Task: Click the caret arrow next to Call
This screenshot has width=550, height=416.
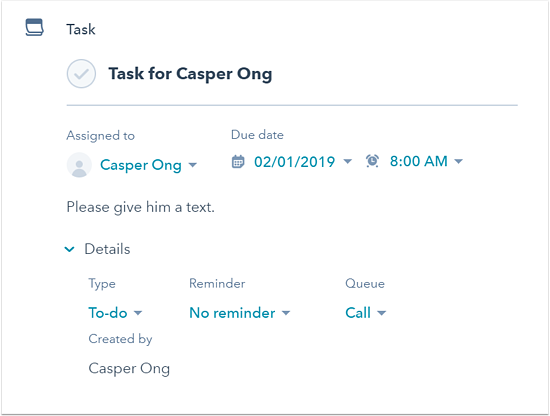Action: point(382,313)
